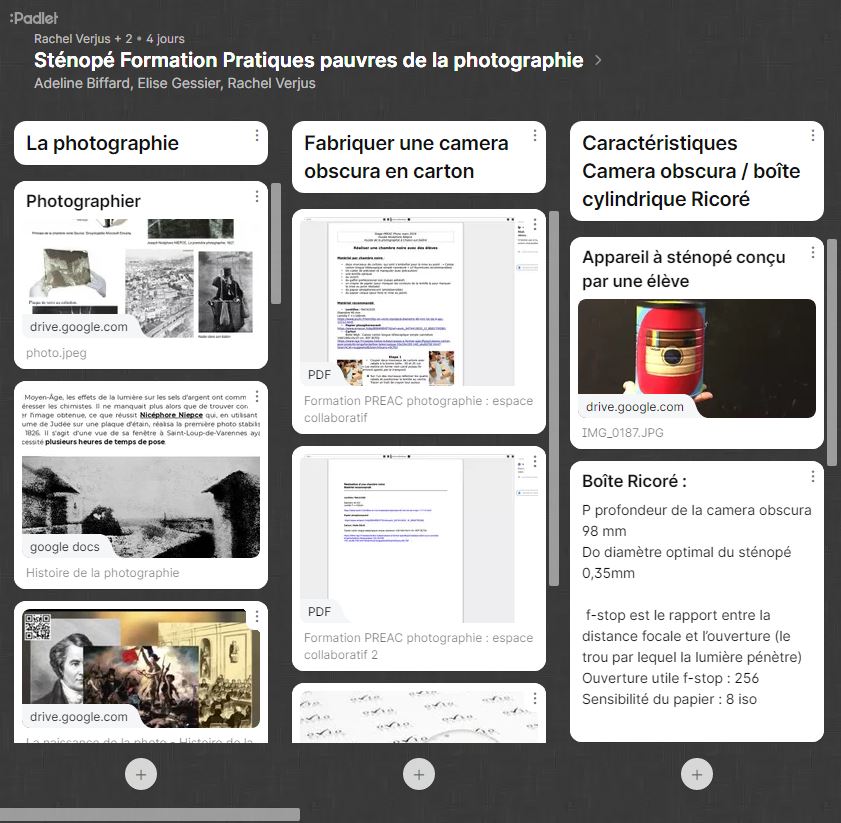Viewport: 841px width, 823px height.
Task: Click the text 'P profondeur de la camera obscura'
Action: click(x=697, y=510)
